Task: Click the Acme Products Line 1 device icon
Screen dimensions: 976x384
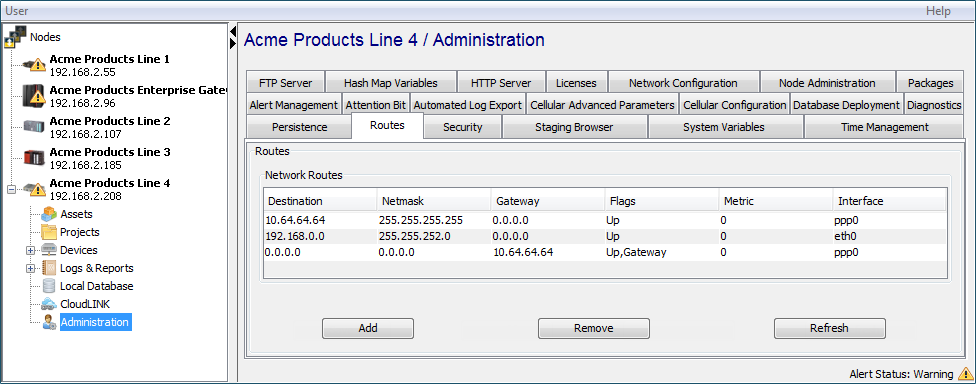Action: pyautogui.click(x=34, y=65)
